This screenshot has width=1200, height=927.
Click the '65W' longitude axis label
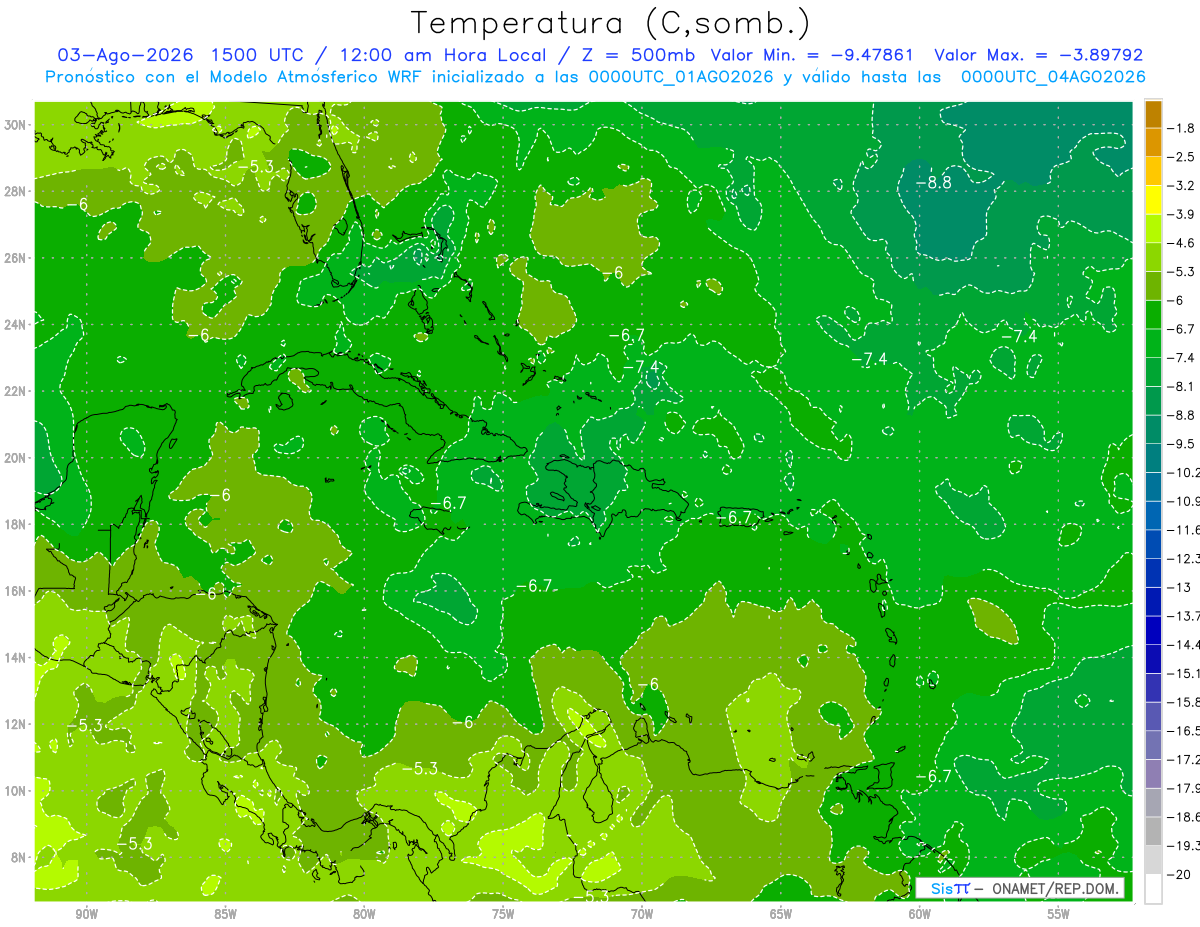point(781,913)
